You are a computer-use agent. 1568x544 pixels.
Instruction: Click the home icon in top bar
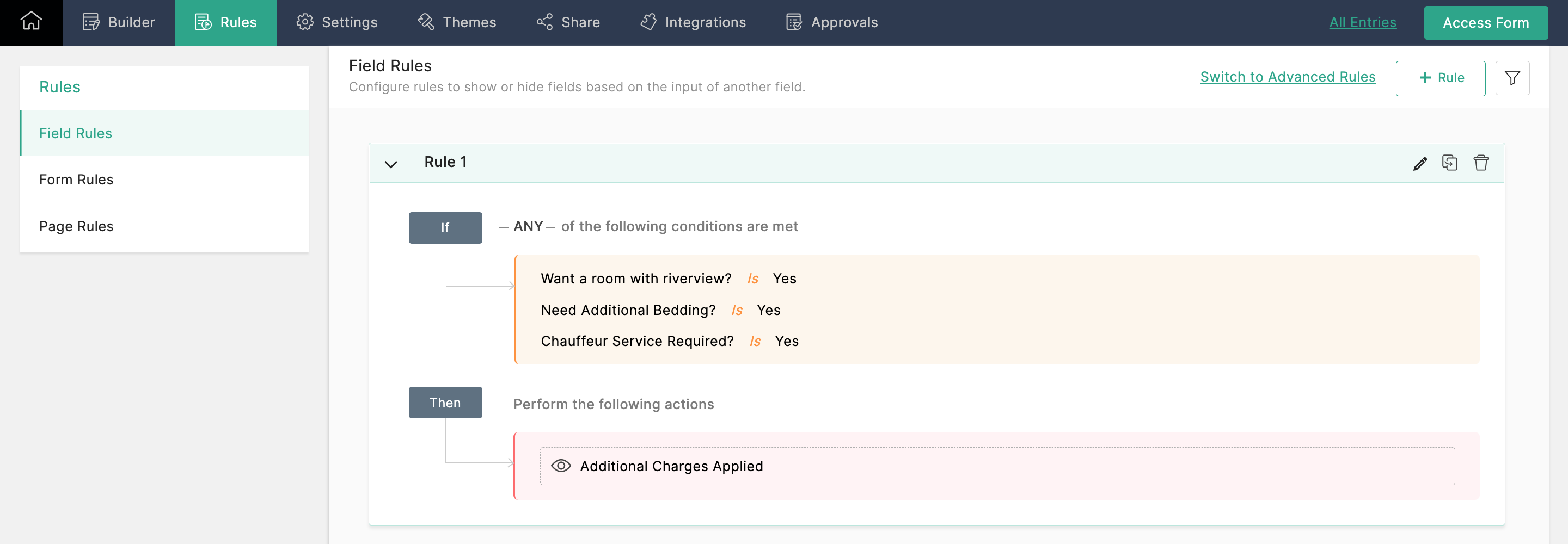click(31, 22)
